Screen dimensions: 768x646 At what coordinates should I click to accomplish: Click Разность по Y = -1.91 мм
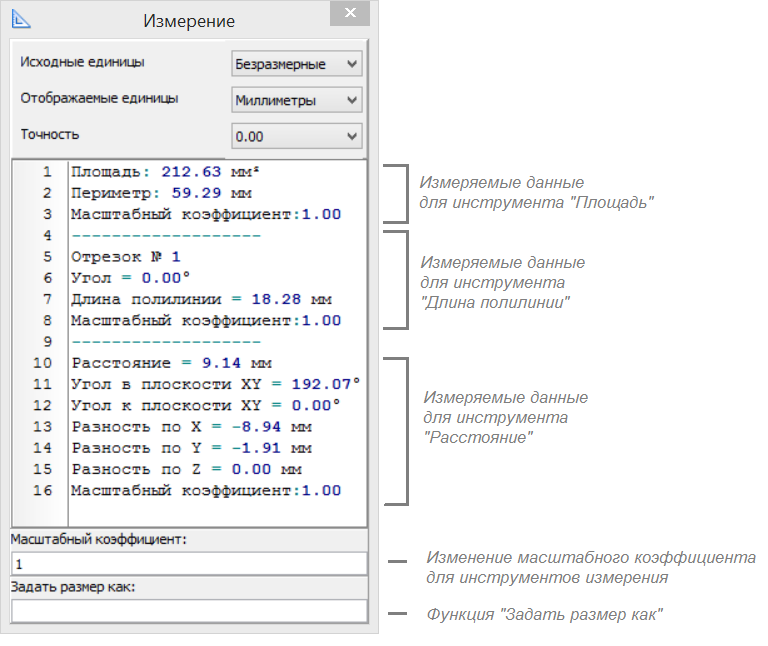pos(192,448)
